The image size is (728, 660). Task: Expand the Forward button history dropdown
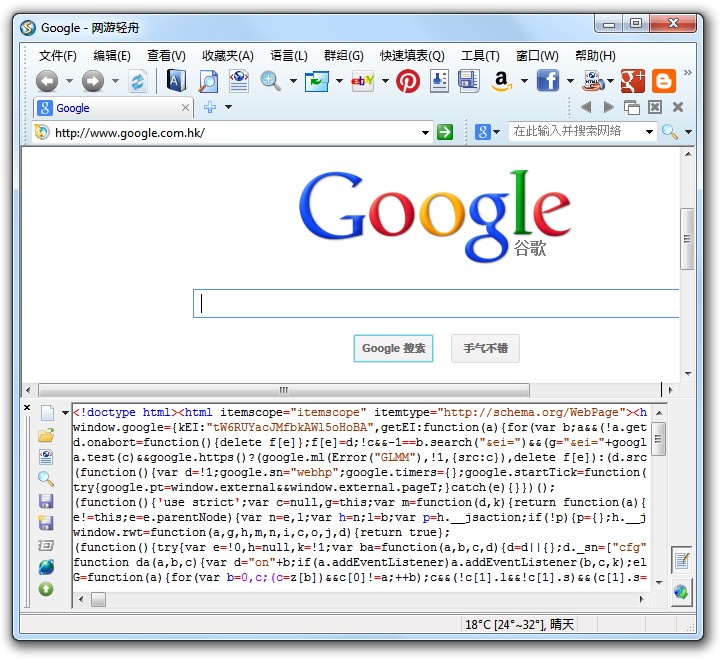pyautogui.click(x=115, y=81)
